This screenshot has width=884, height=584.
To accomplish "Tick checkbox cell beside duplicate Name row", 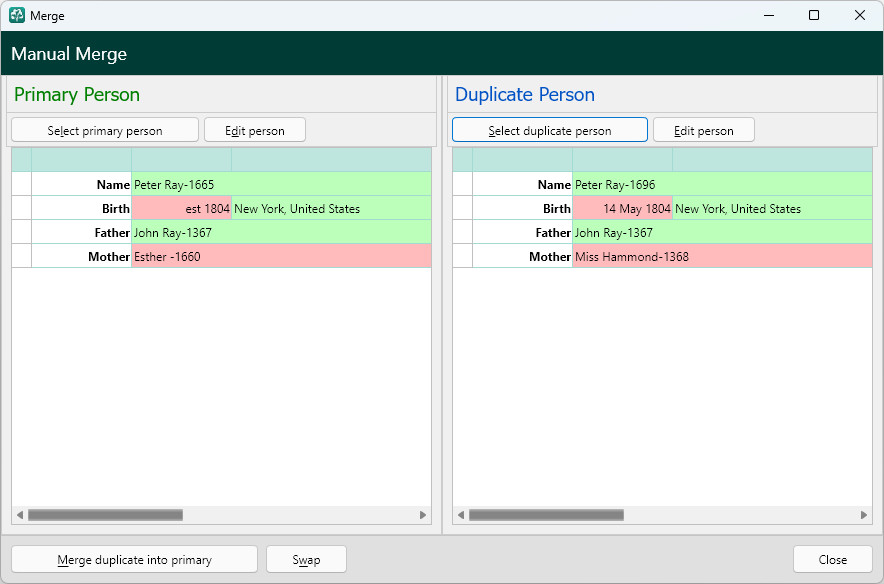I will pos(462,184).
